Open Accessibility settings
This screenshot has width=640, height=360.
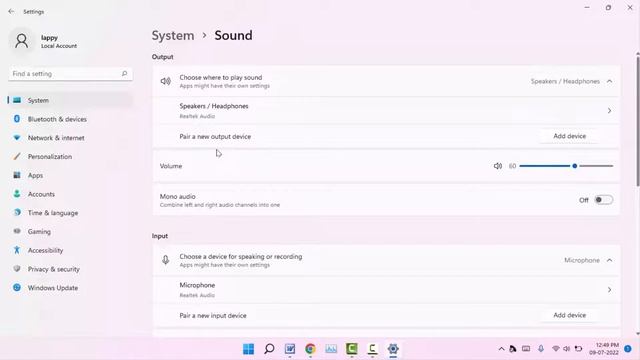pos(70,250)
